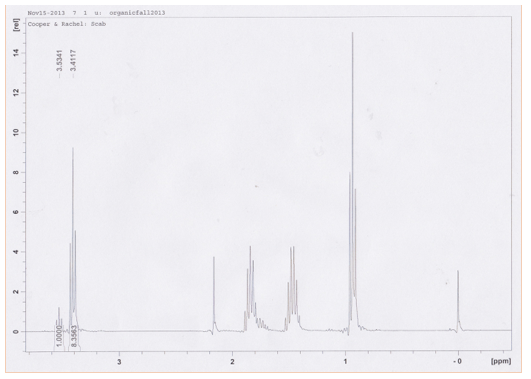The image size is (531, 379).
Task: Select the integral value 8.3563
Action: coord(75,336)
